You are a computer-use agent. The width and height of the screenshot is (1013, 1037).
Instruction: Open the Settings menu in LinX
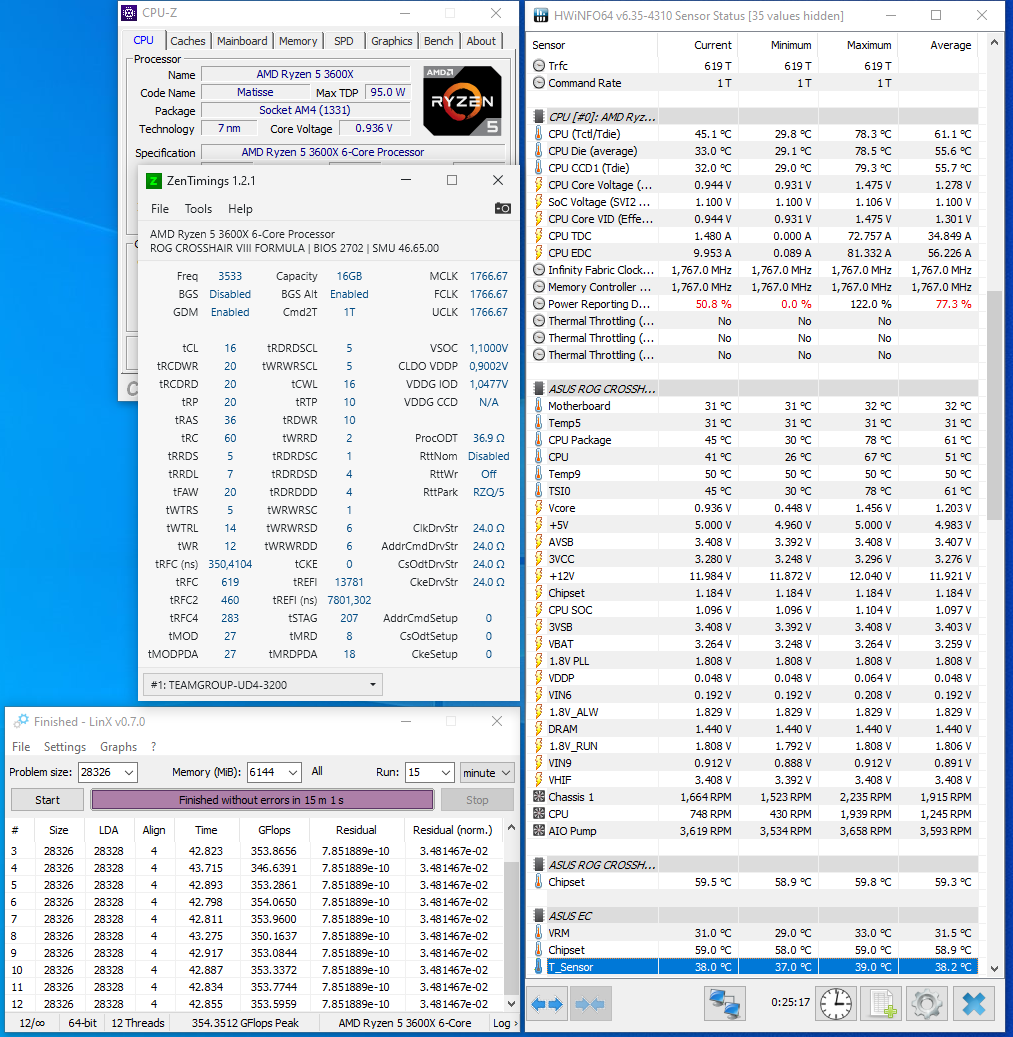pos(65,746)
